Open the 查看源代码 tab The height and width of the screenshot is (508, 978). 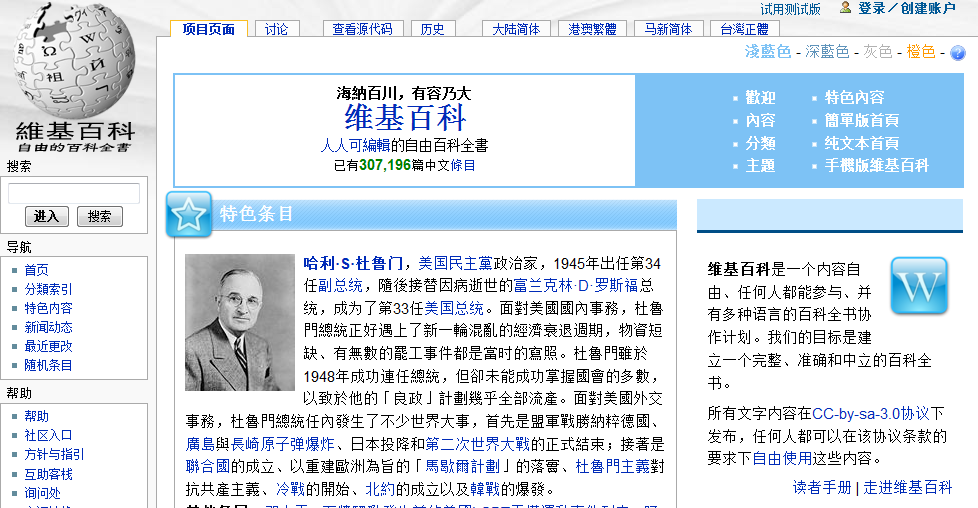point(362,29)
